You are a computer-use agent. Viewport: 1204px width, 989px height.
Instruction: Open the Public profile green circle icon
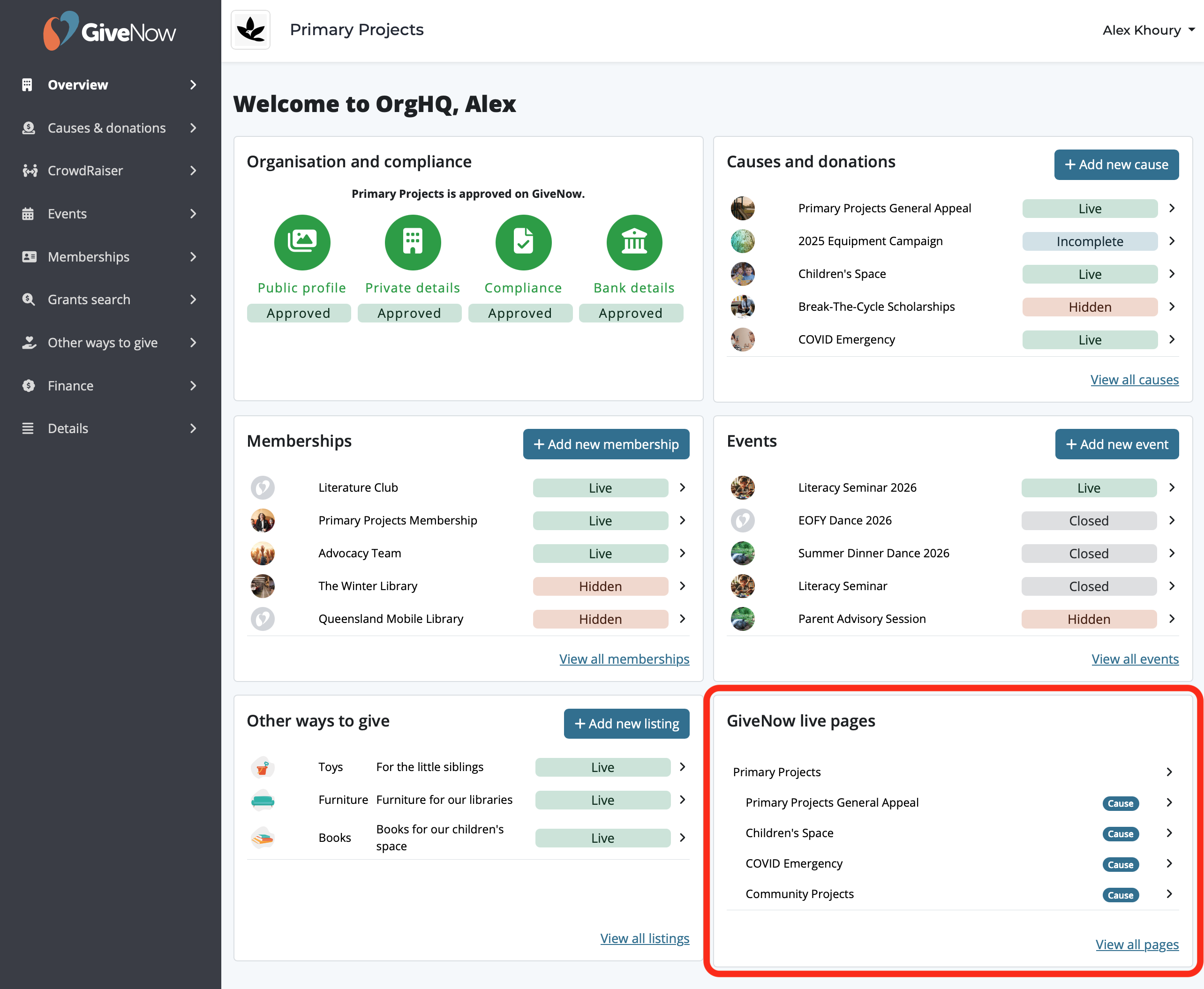click(x=302, y=242)
